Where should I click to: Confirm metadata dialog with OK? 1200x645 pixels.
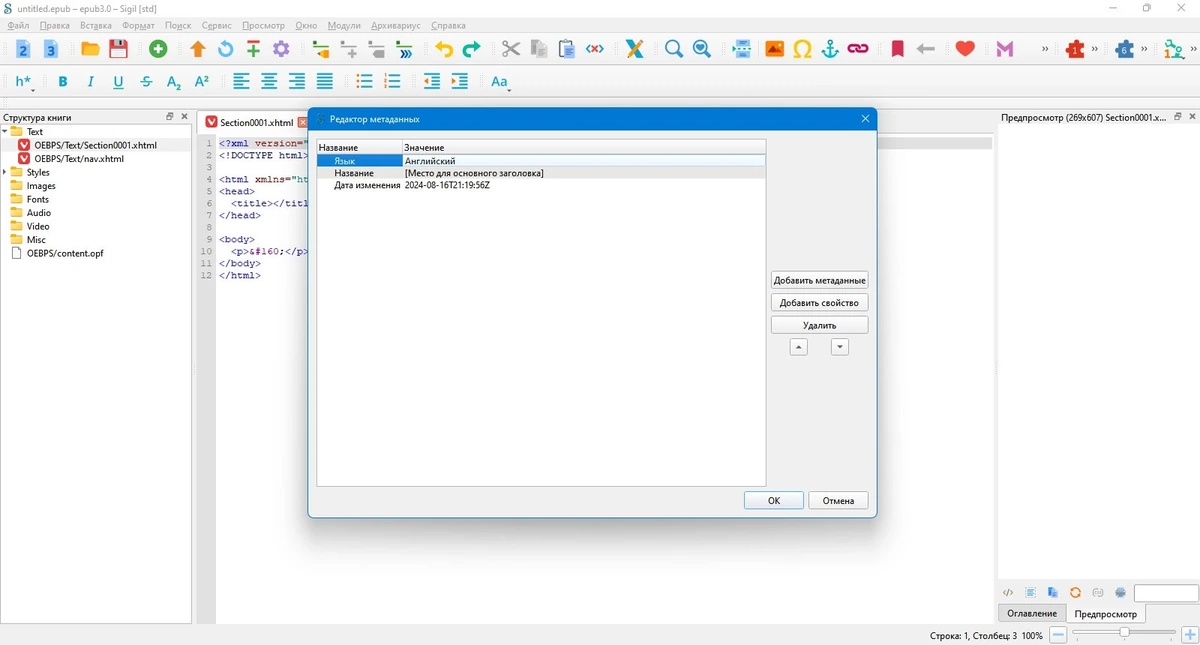pos(774,501)
